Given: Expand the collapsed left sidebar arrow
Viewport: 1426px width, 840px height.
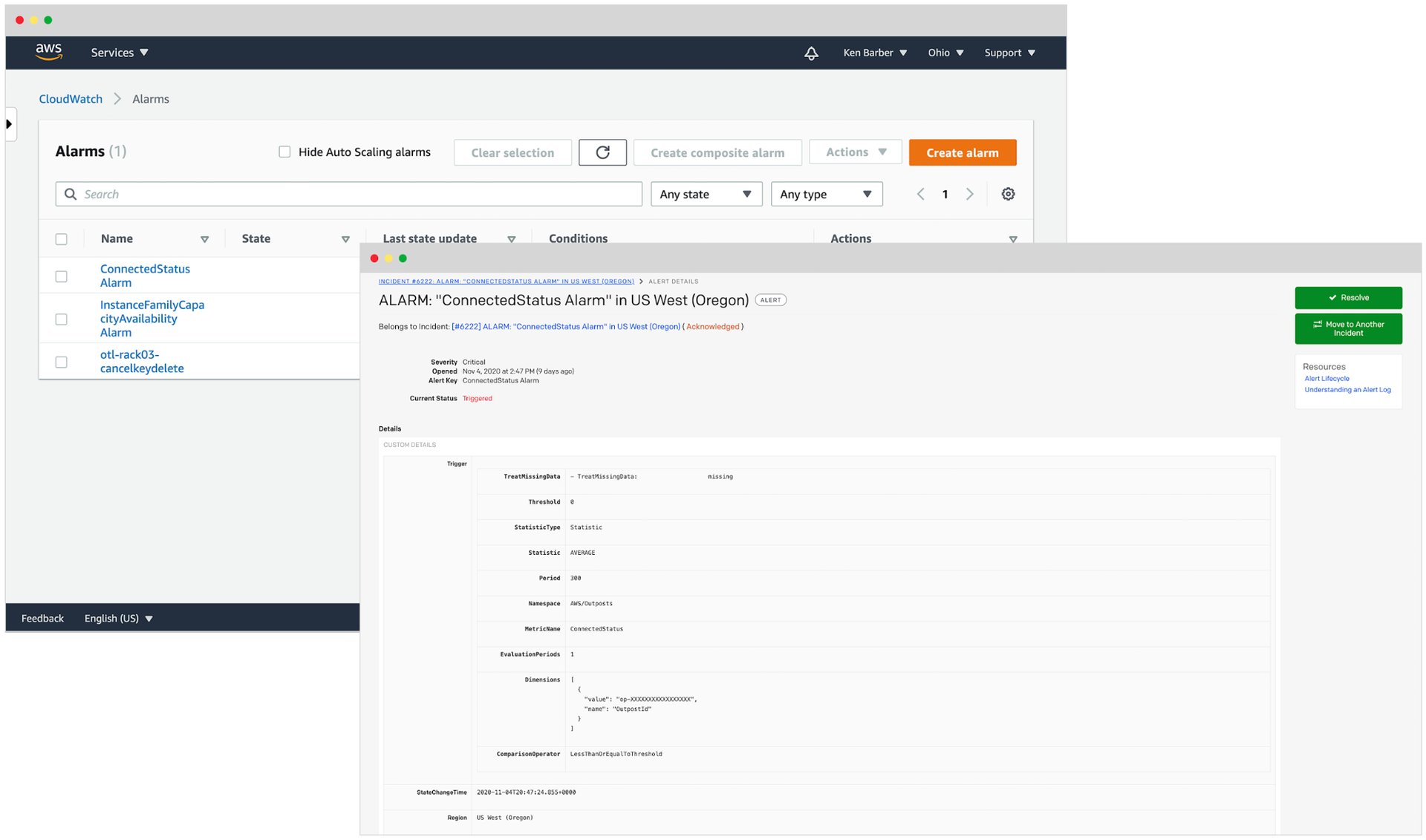Looking at the screenshot, I should (10, 124).
